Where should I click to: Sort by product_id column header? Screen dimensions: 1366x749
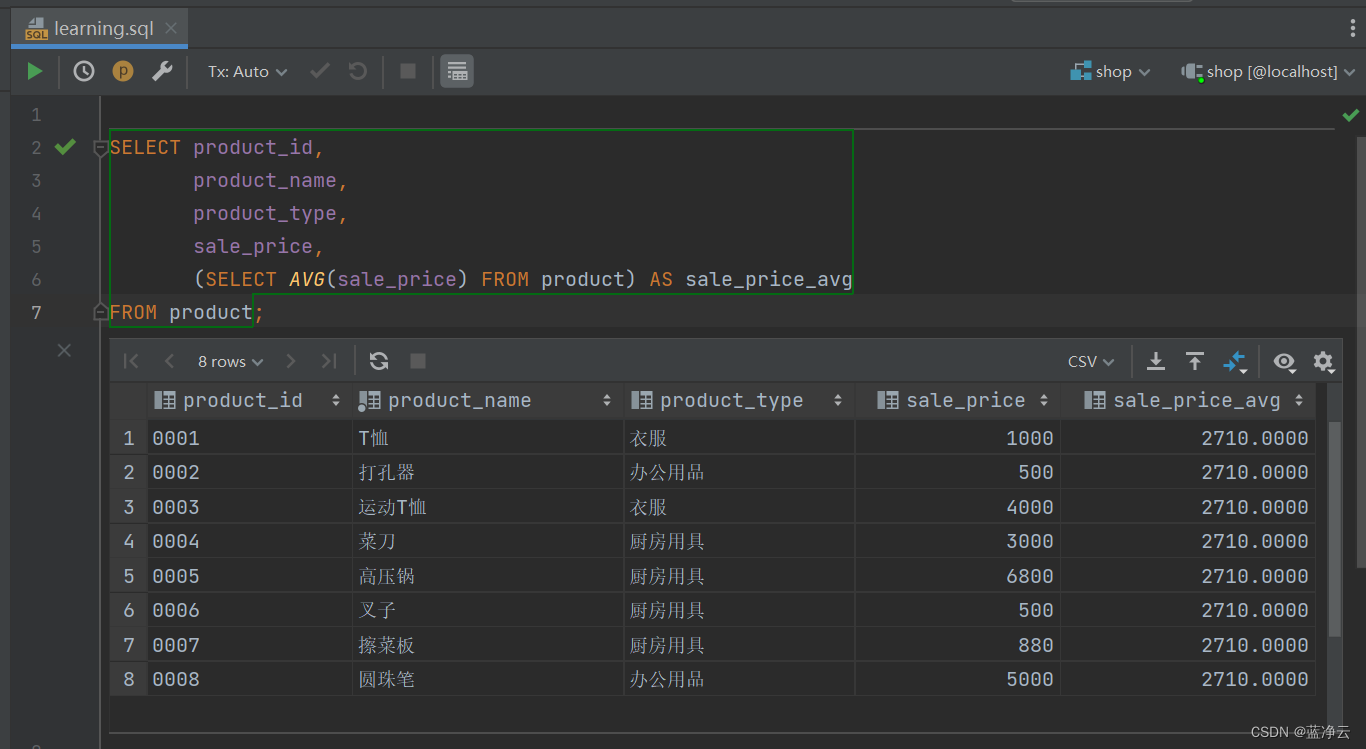(249, 400)
